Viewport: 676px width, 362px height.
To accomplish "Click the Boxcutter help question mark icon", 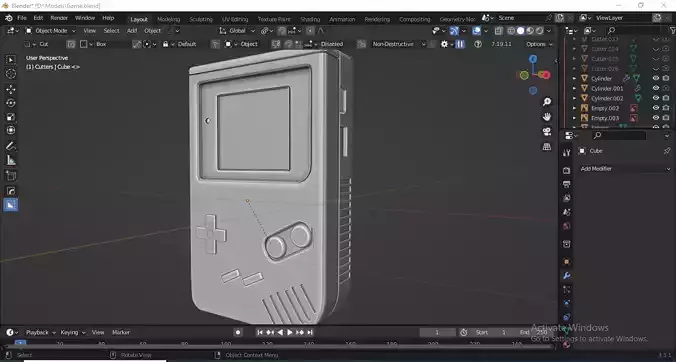I will (x=478, y=44).
